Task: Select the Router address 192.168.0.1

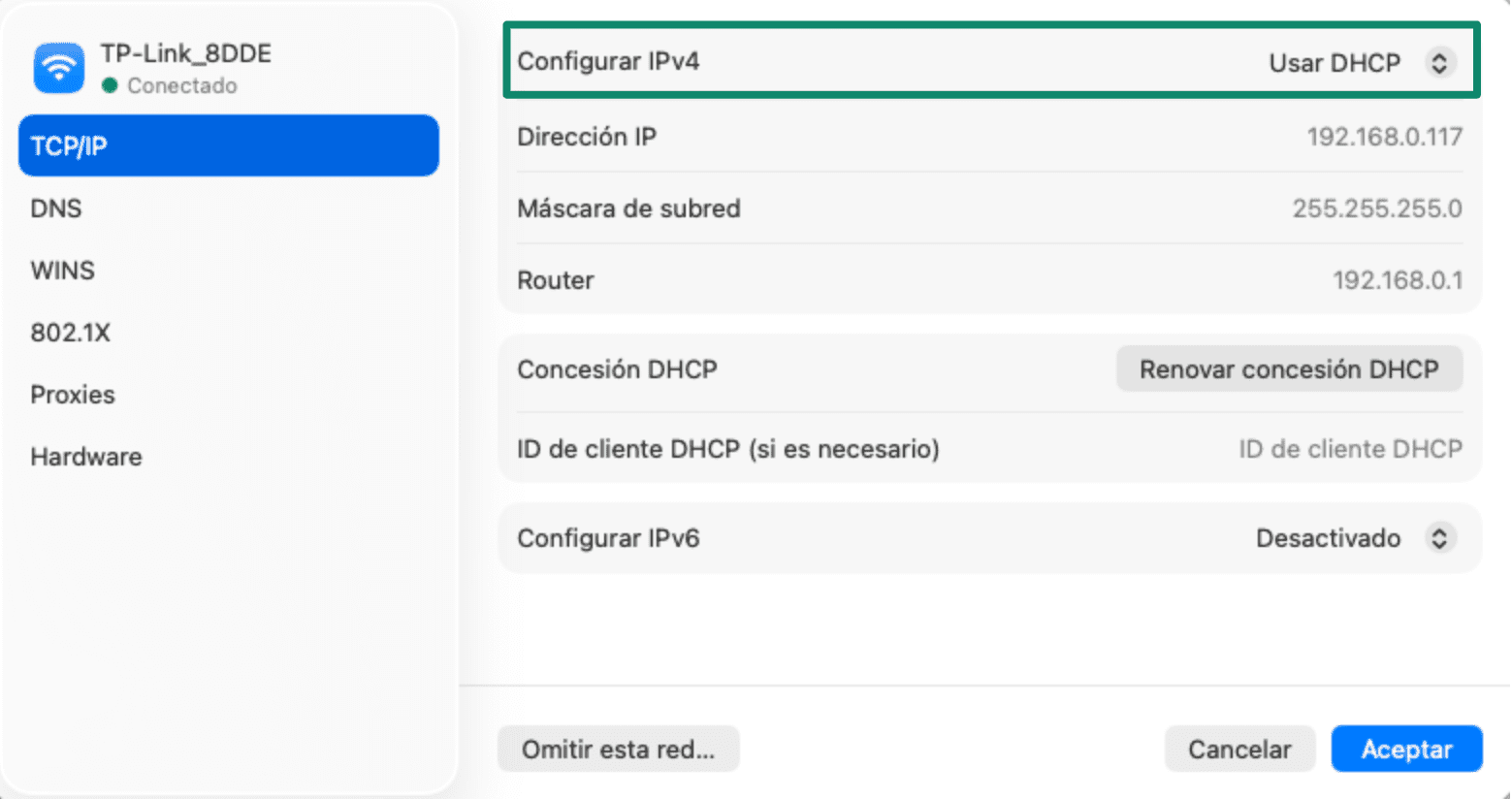Action: pos(1400,279)
